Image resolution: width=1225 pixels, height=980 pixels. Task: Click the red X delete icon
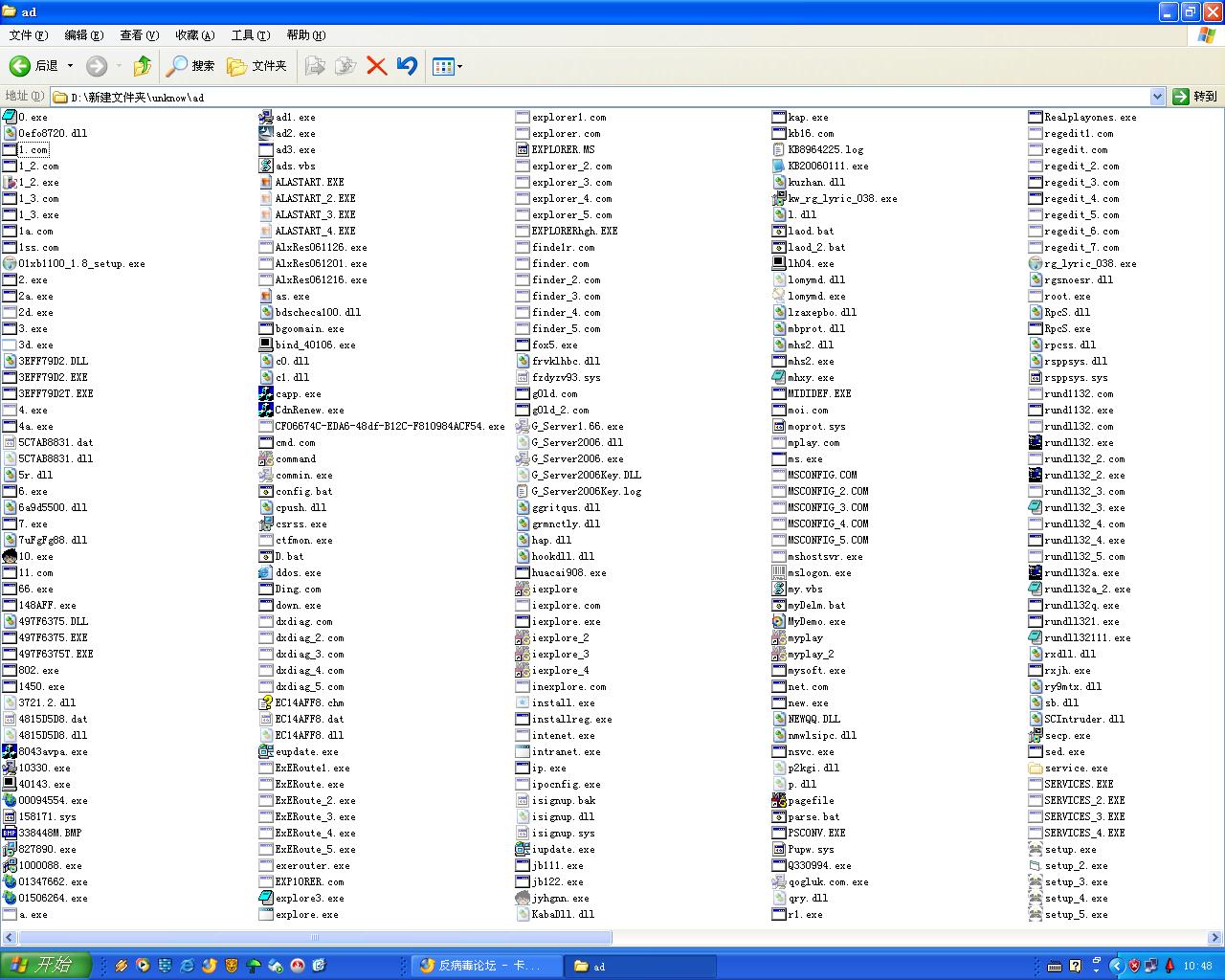376,66
